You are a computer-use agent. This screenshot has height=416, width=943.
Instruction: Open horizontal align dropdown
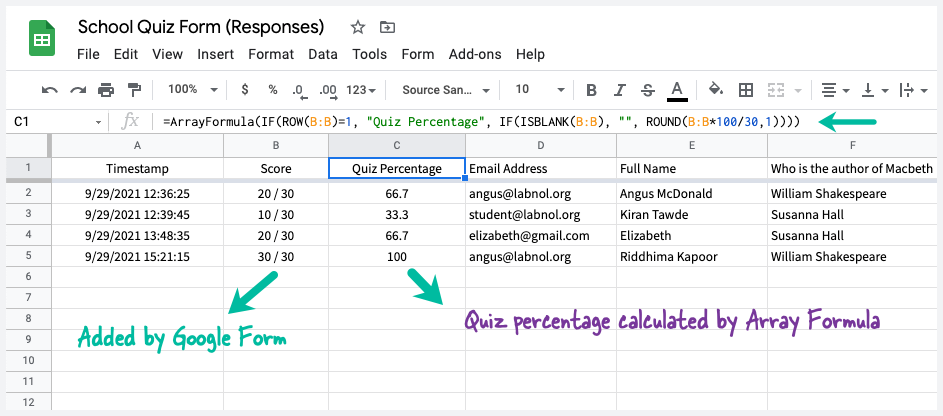click(835, 90)
